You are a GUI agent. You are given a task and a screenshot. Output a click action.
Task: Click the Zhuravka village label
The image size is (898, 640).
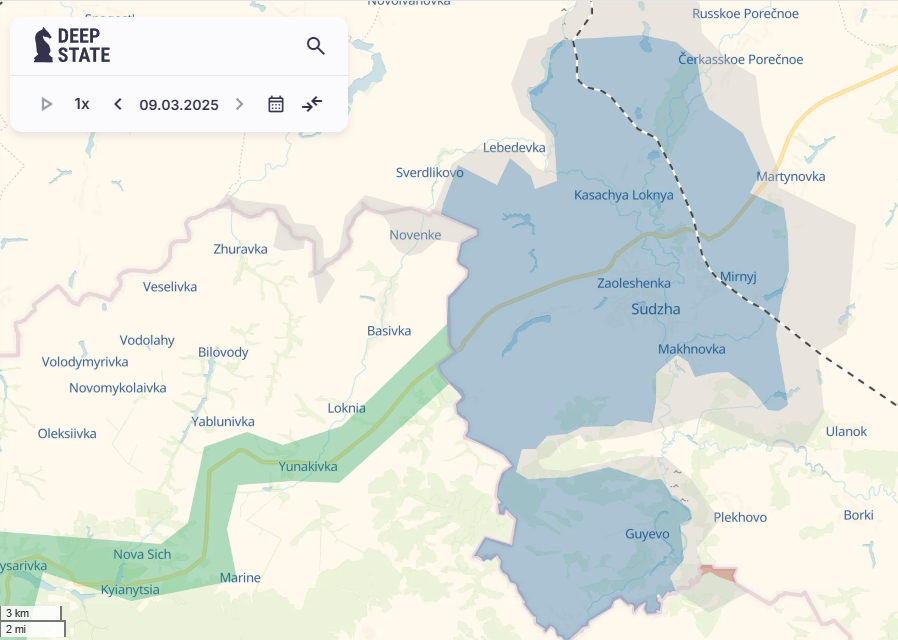coord(241,249)
